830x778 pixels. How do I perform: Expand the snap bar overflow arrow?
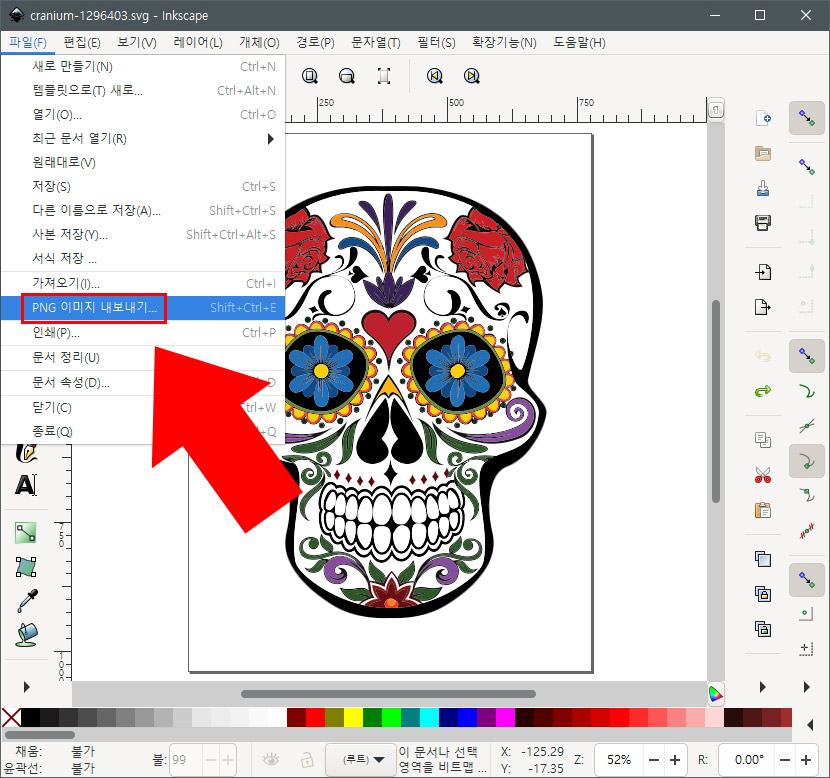[x=807, y=687]
